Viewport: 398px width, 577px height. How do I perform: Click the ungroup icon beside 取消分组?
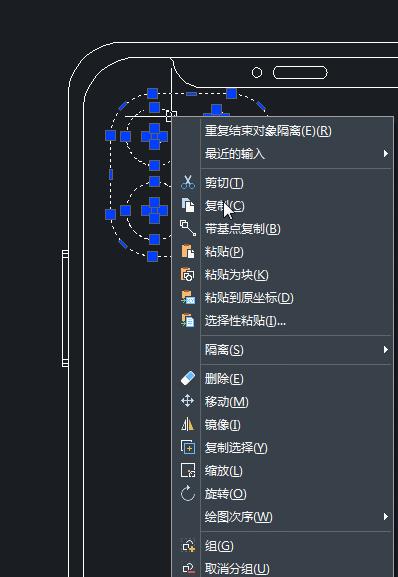click(x=189, y=569)
